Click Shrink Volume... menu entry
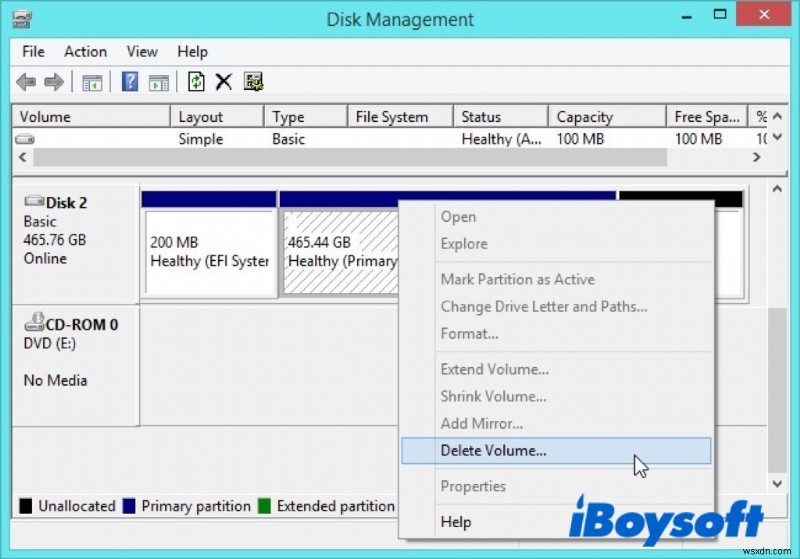Image resolution: width=800 pixels, height=559 pixels. (x=556, y=396)
